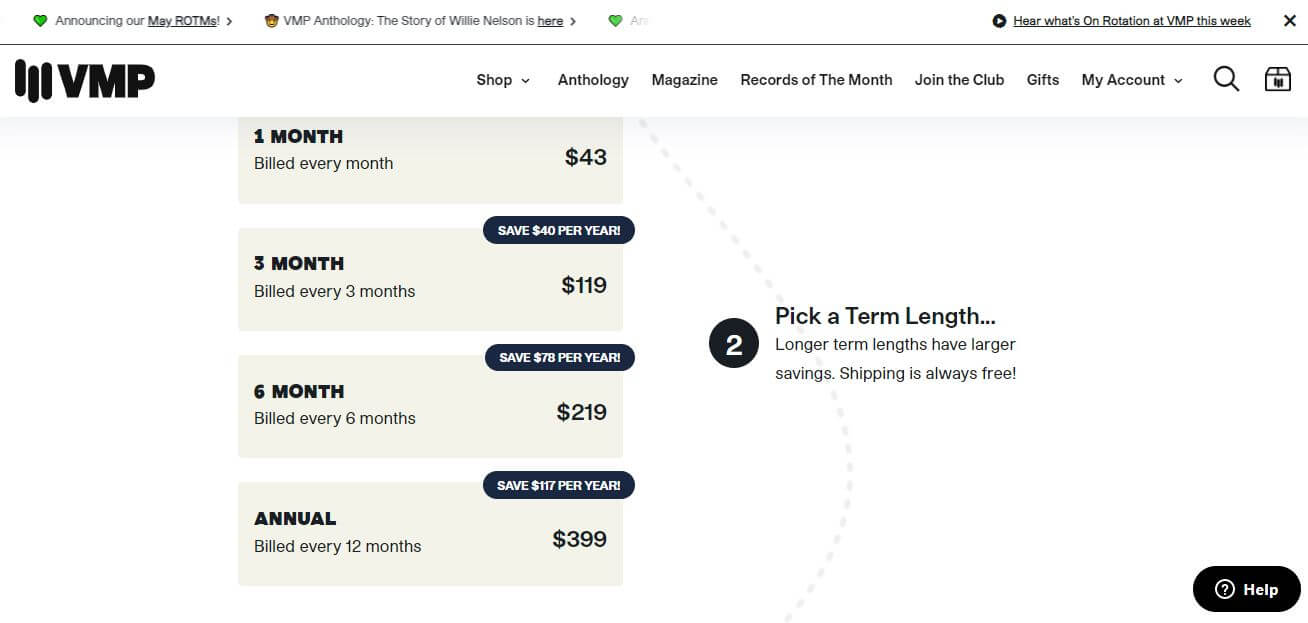Image resolution: width=1308 pixels, height=623 pixels.
Task: Click the Join the Club link
Action: coord(959,80)
